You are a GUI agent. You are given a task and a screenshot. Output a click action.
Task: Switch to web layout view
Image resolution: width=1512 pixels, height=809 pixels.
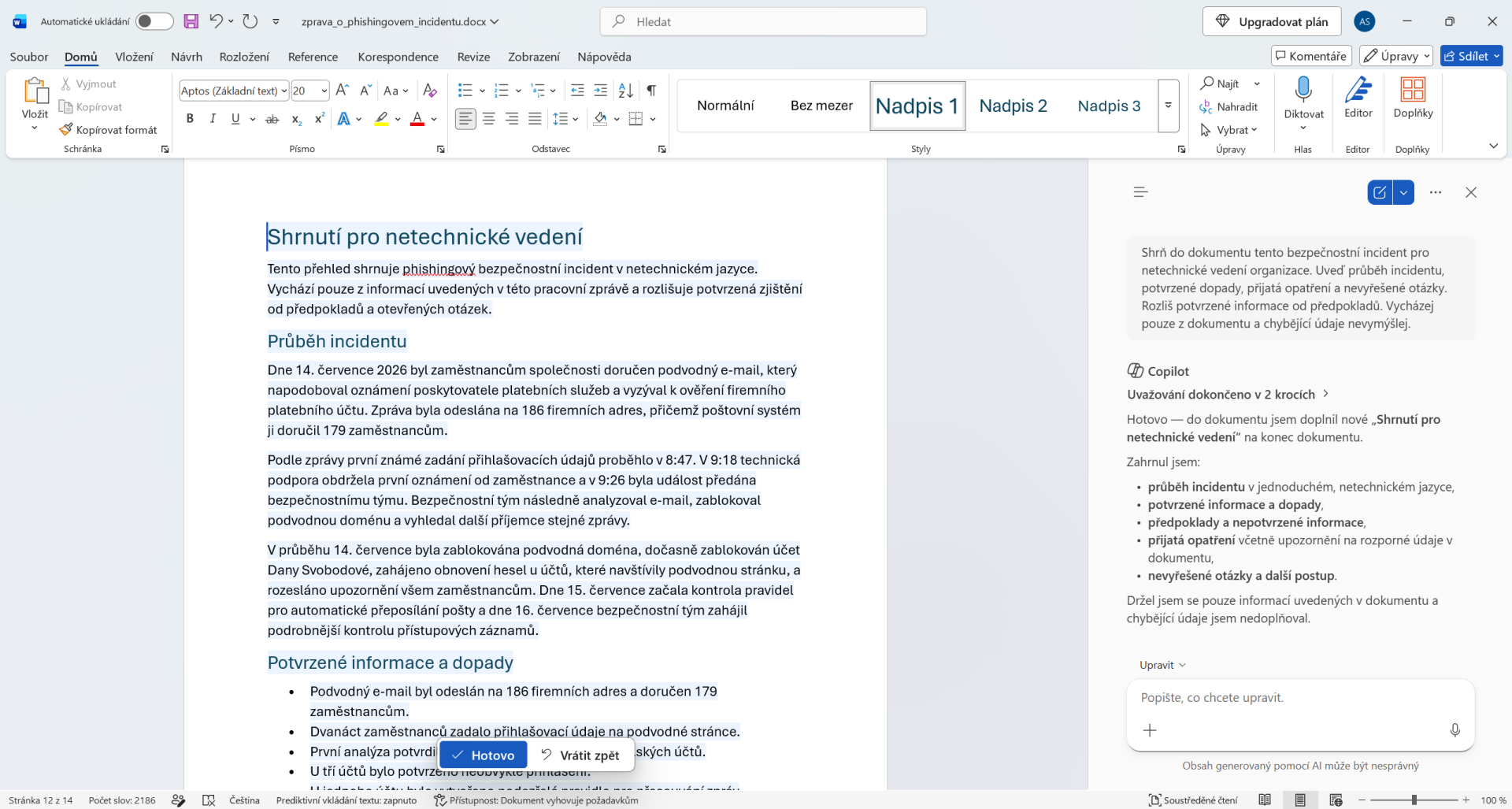tap(1336, 800)
